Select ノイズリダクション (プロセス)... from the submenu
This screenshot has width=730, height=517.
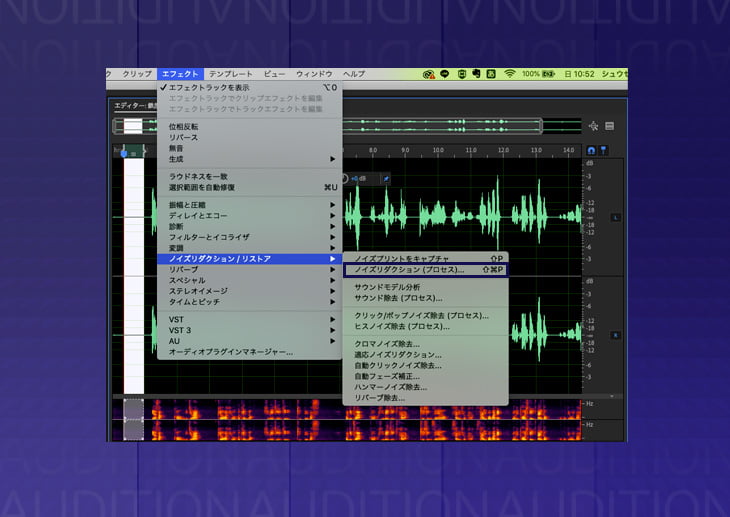click(410, 270)
